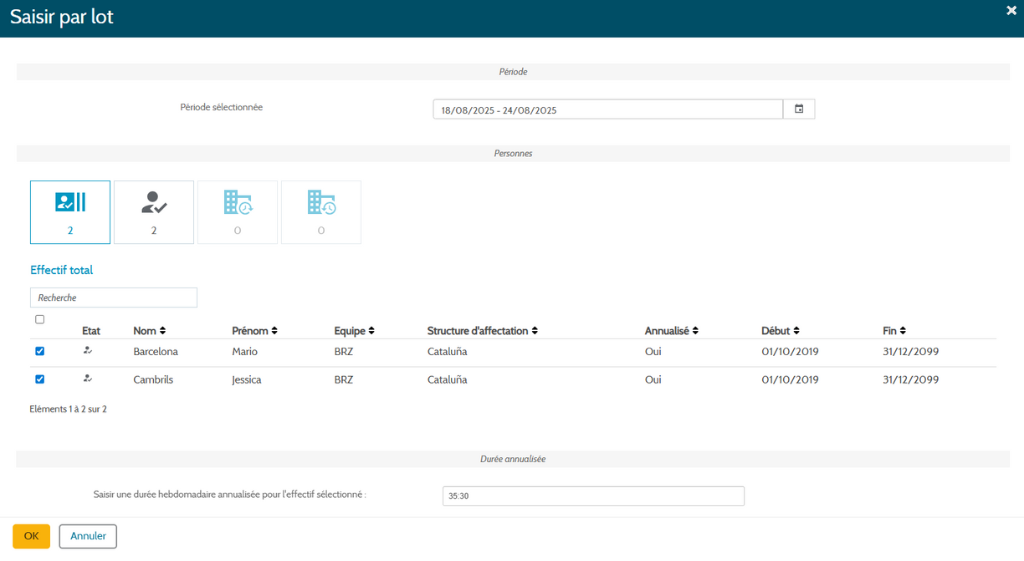This screenshot has height=561, width=1024.
Task: Sort the table by Equipe
Action: pyautogui.click(x=354, y=330)
